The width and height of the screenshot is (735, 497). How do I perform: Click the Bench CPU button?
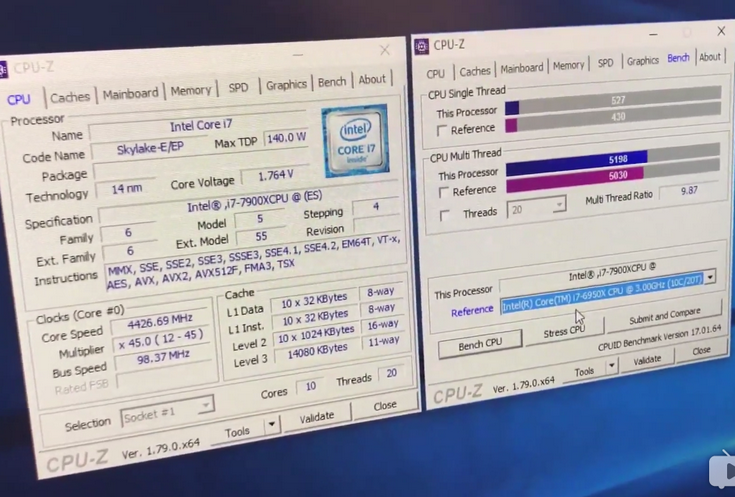(x=480, y=344)
